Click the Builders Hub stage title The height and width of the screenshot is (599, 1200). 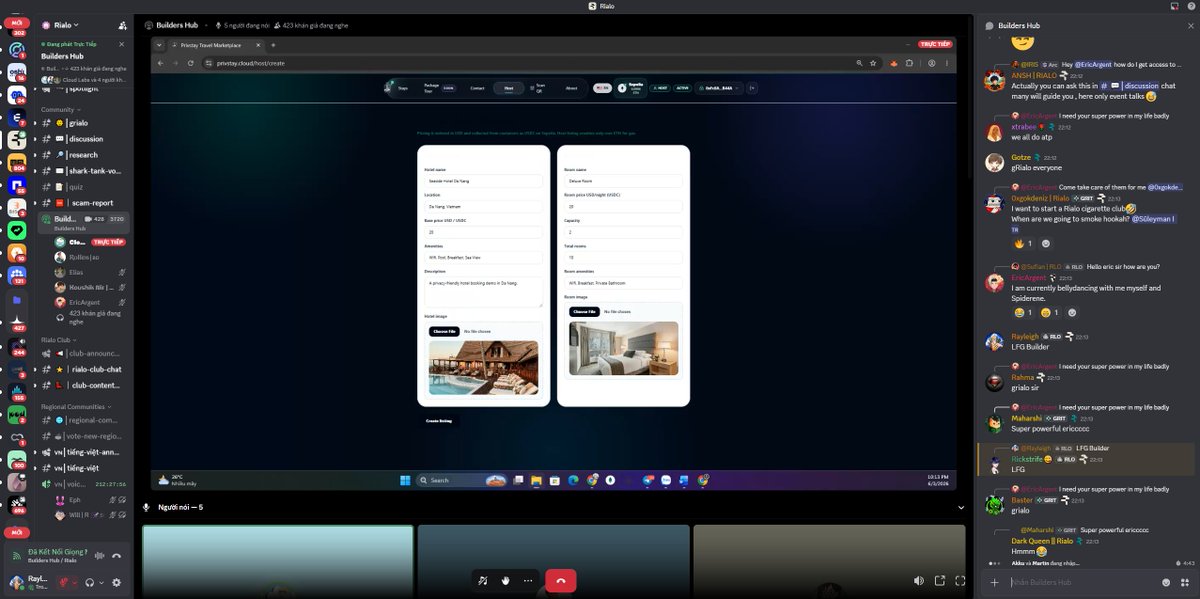point(176,24)
